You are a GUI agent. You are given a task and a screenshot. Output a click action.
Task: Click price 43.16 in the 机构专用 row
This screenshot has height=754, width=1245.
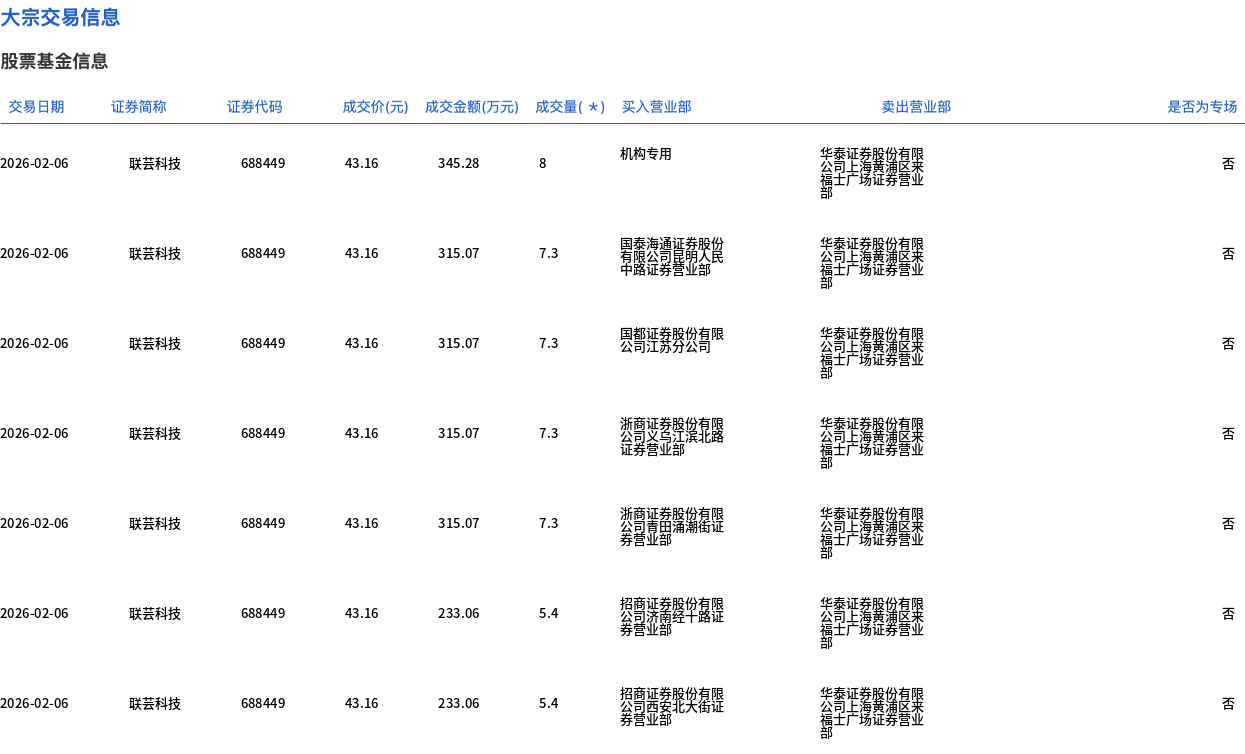(x=362, y=163)
